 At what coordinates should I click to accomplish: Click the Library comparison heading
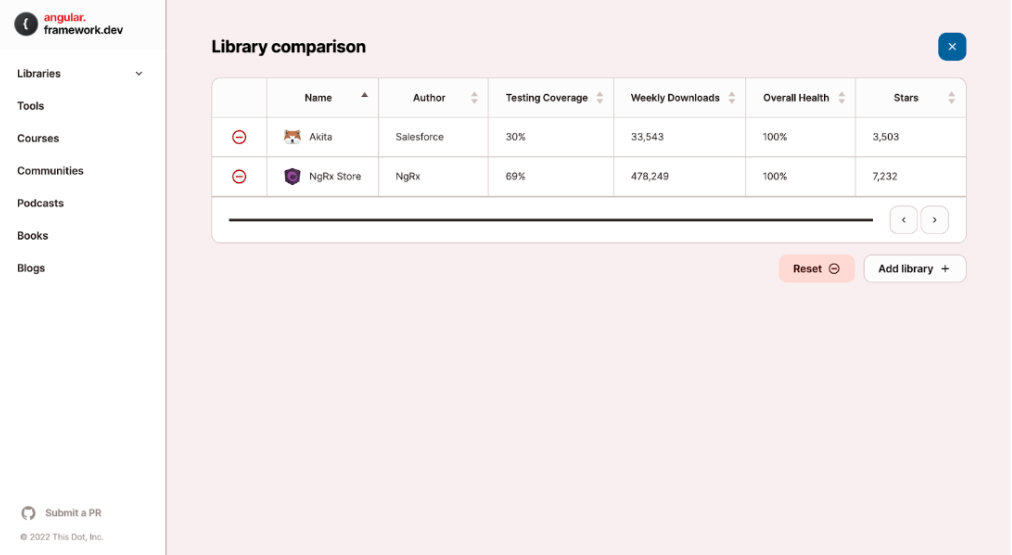[x=288, y=46]
